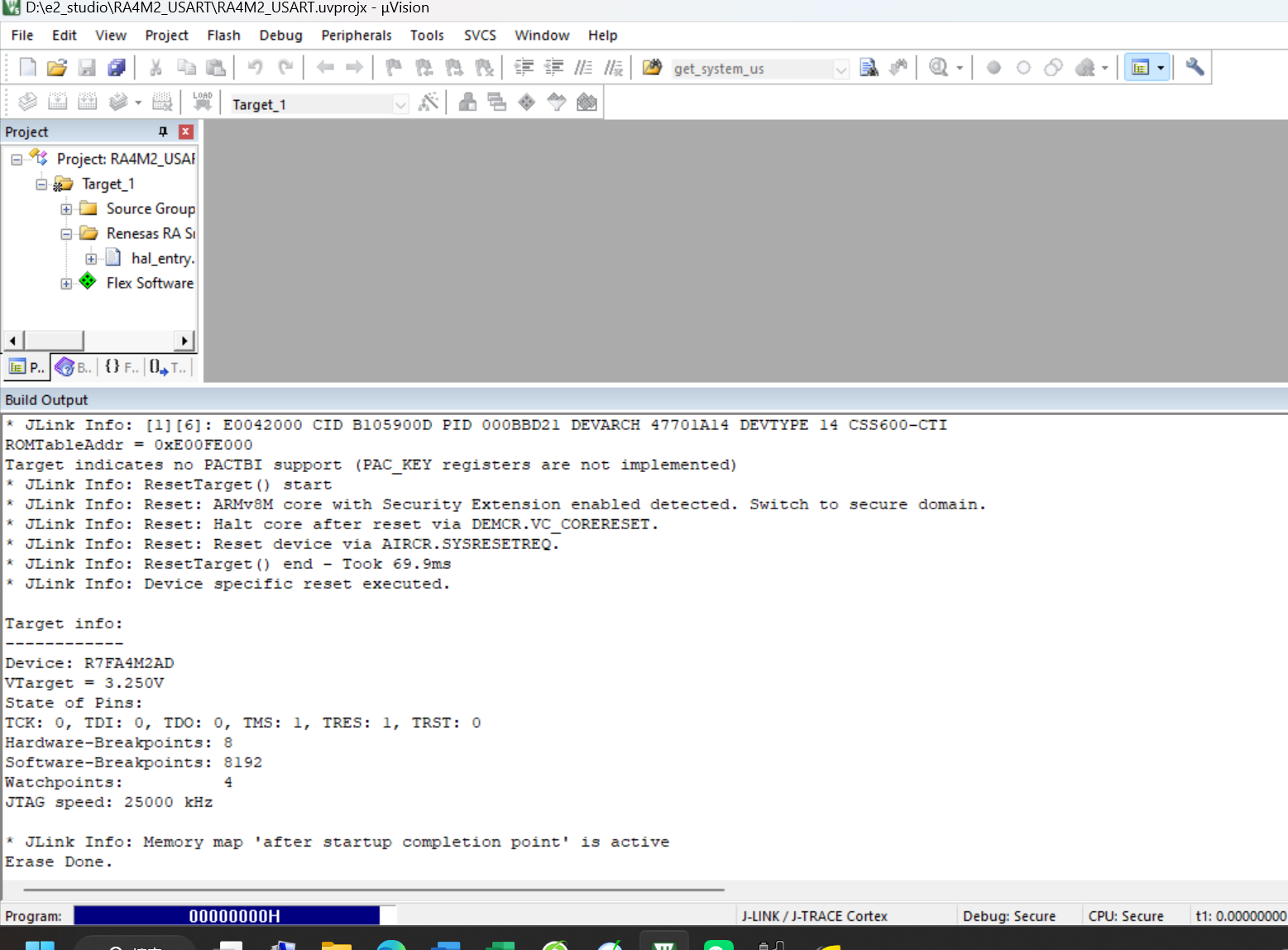Save all files with the stacked disks icon
This screenshot has height=950, width=1288.
tap(117, 68)
